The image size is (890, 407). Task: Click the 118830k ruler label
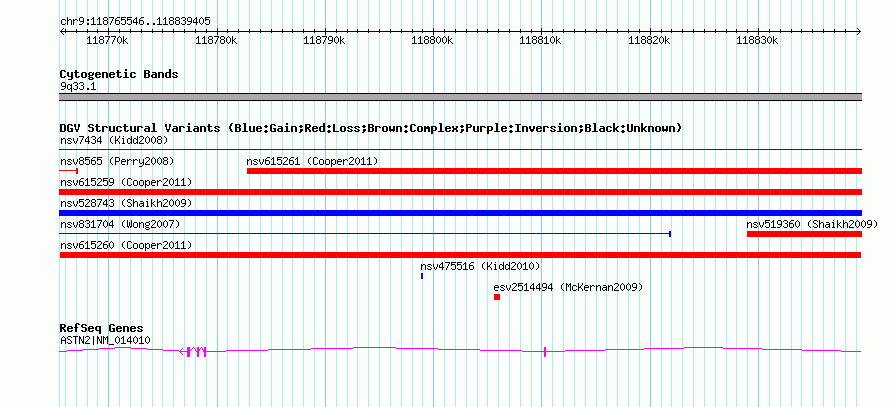757,40
